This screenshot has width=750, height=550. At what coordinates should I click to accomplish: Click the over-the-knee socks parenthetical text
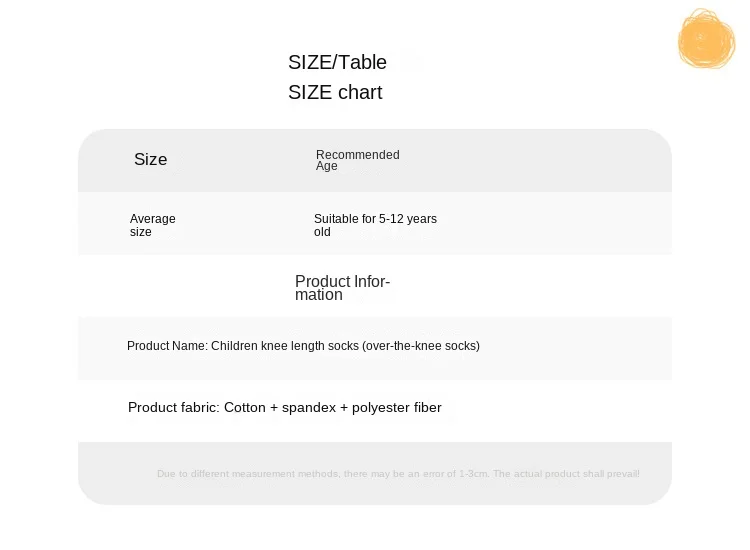(x=421, y=346)
